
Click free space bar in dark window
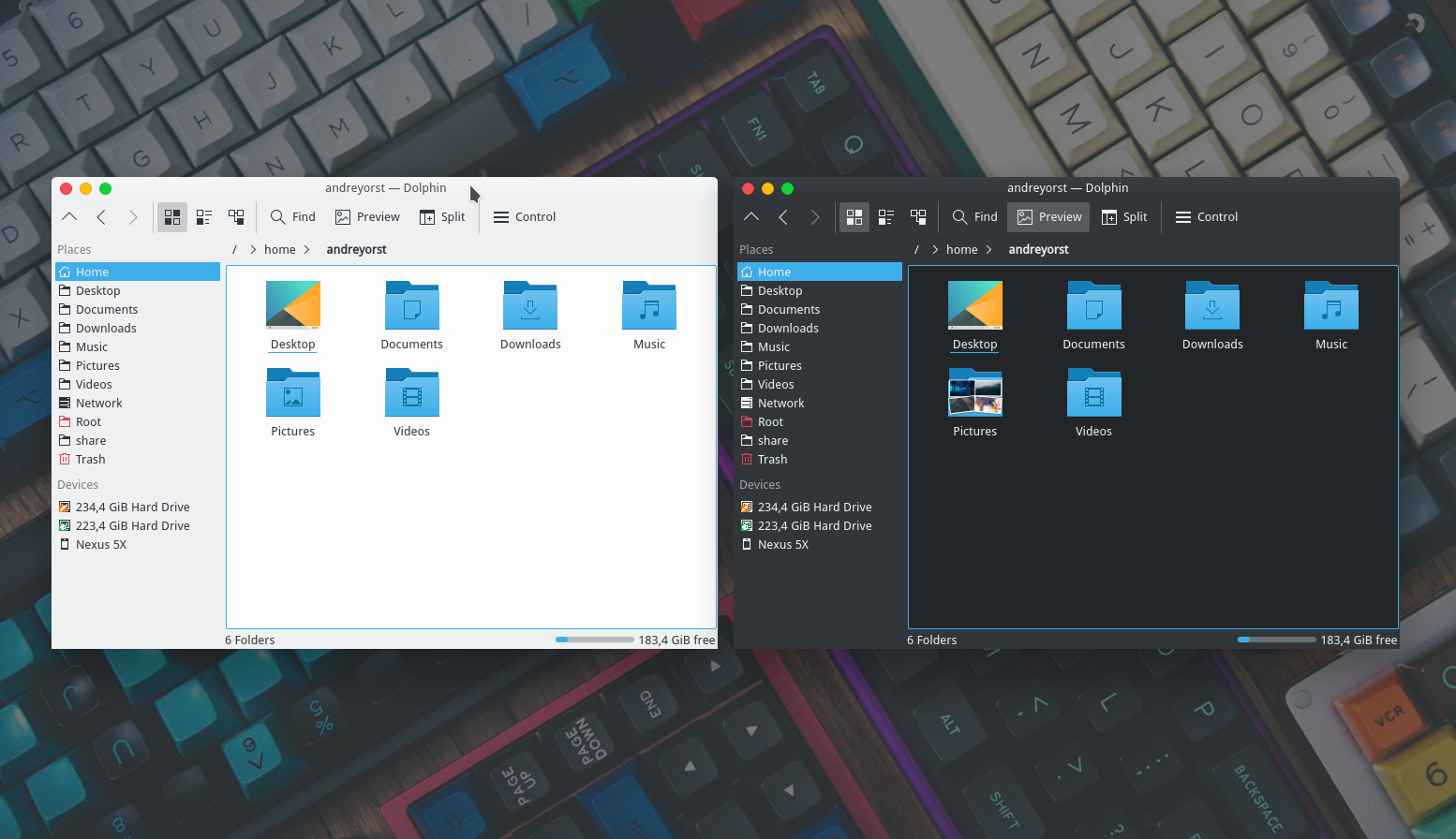point(1277,640)
